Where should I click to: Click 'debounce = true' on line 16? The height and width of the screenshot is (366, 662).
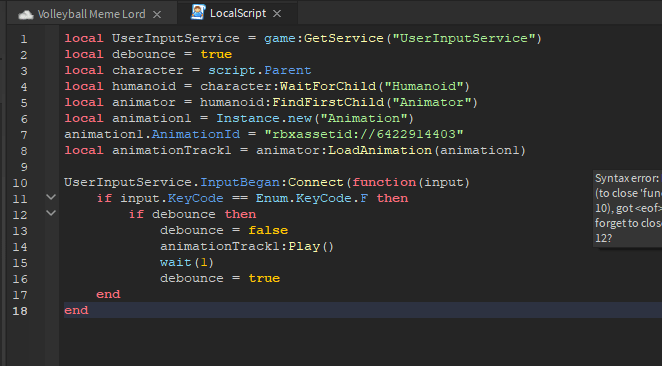pos(220,278)
